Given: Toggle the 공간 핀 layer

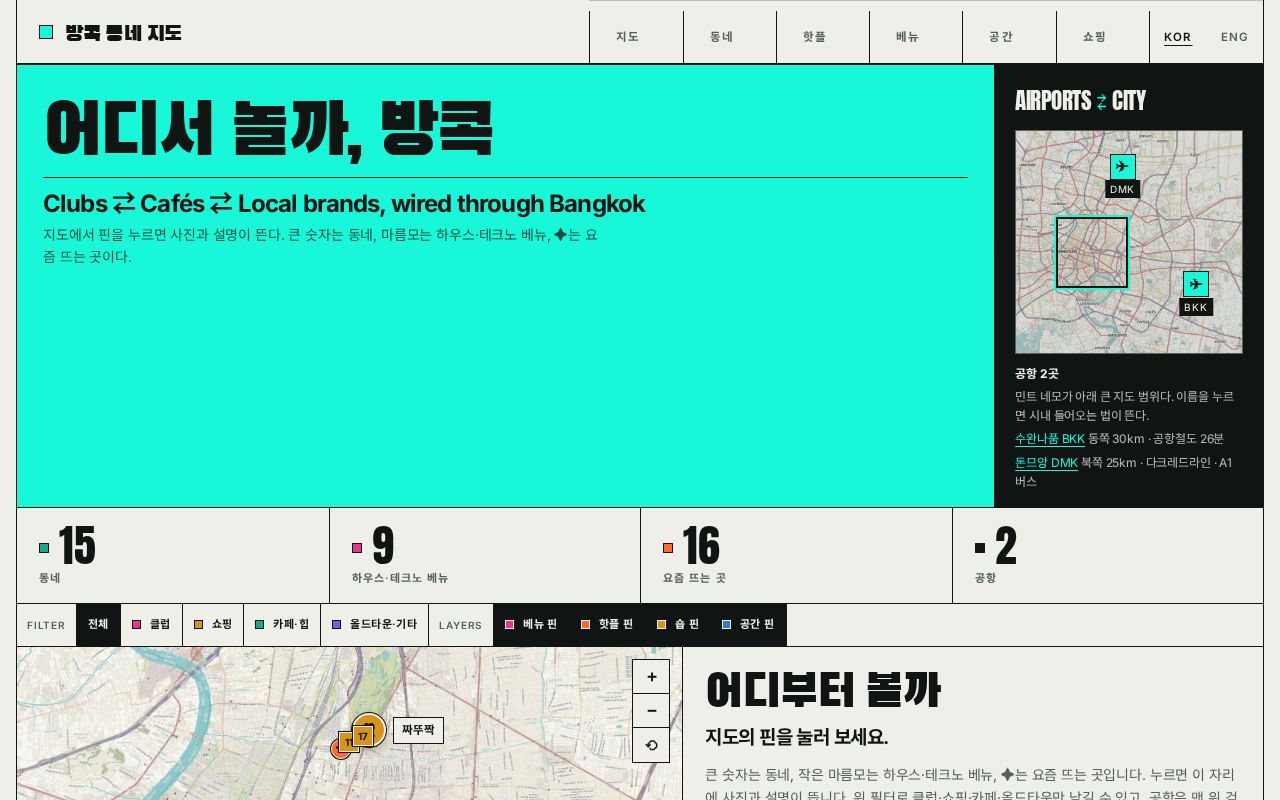Looking at the screenshot, I should (748, 625).
